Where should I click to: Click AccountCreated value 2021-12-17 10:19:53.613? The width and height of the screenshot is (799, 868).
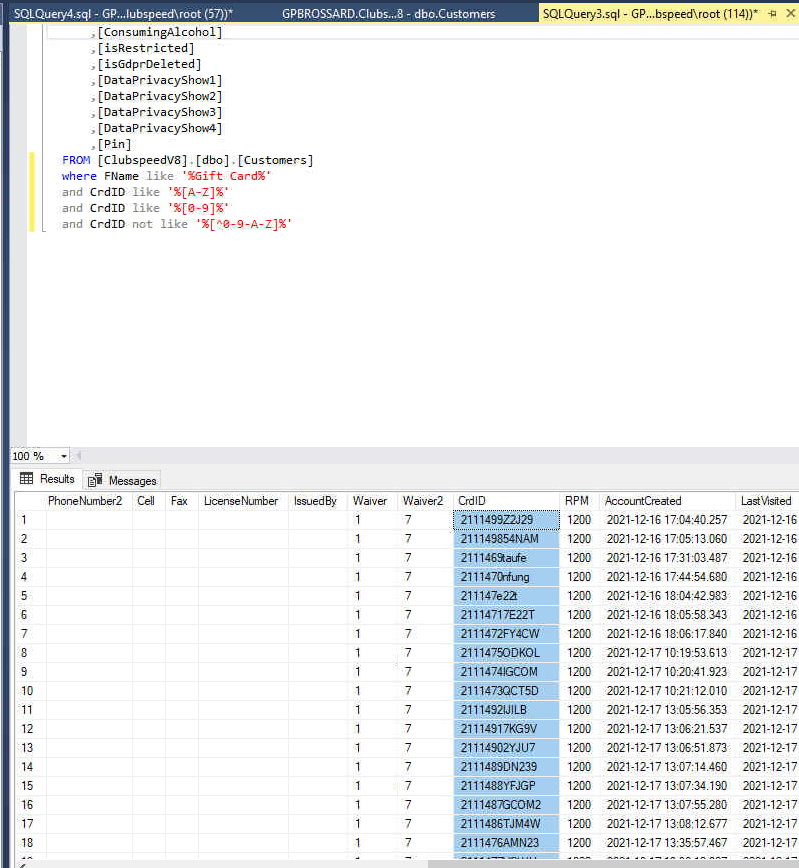(667, 653)
